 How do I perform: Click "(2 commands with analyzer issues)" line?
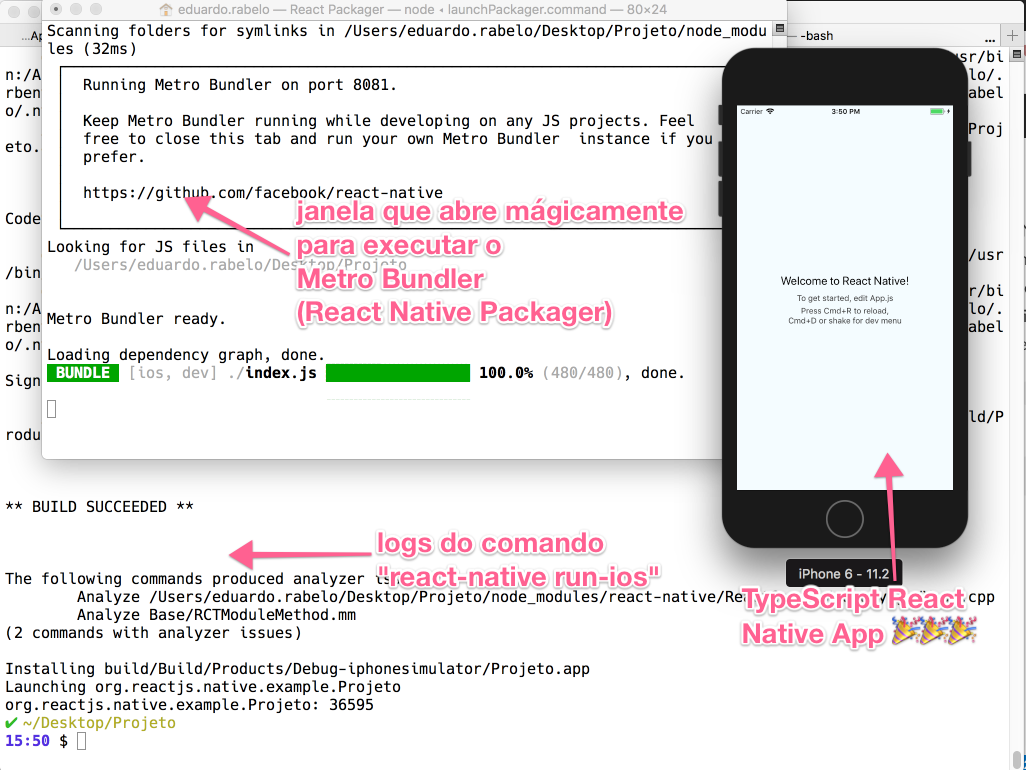pos(154,633)
